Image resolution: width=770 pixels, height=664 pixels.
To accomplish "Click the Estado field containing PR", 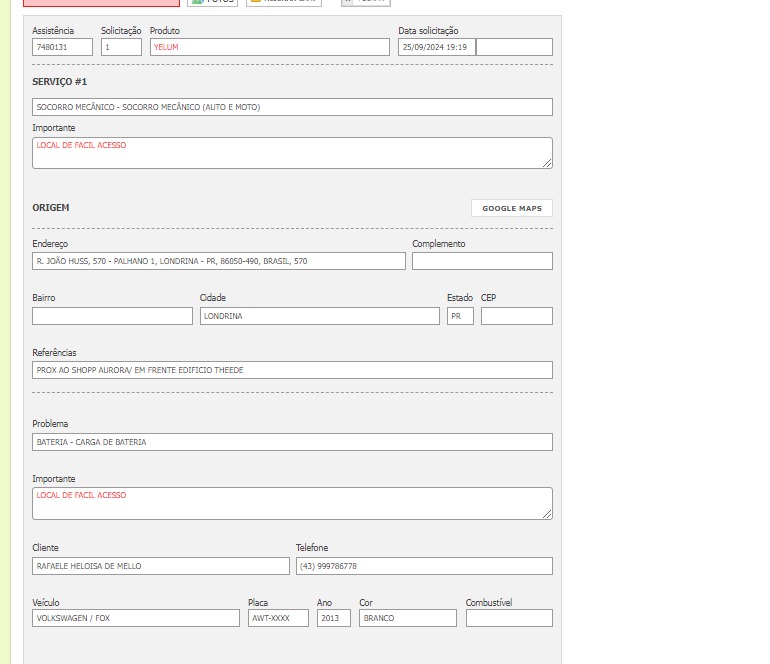I will (460, 316).
